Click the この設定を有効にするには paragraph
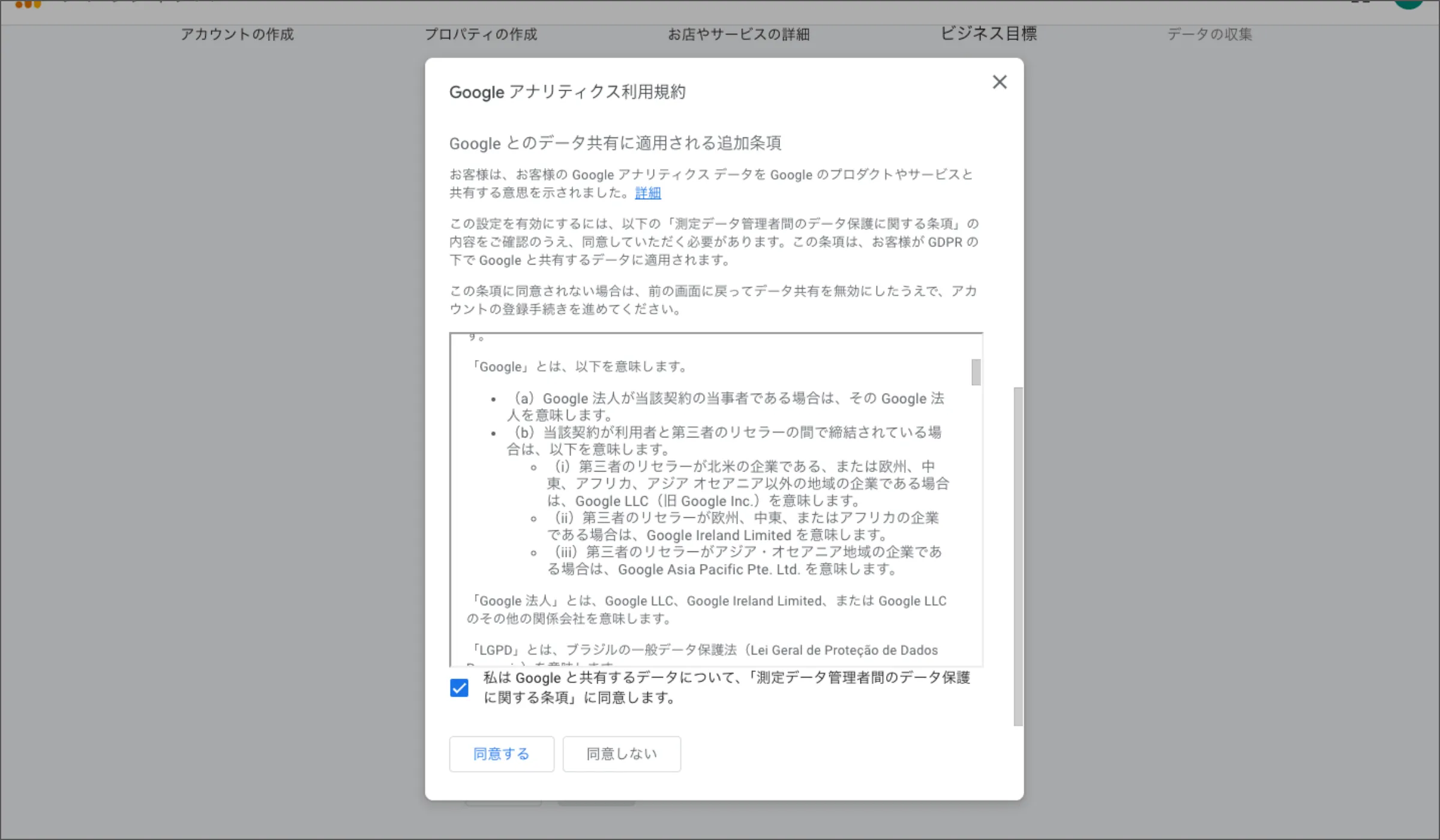Screen dimensions: 1440x840 [x=714, y=242]
